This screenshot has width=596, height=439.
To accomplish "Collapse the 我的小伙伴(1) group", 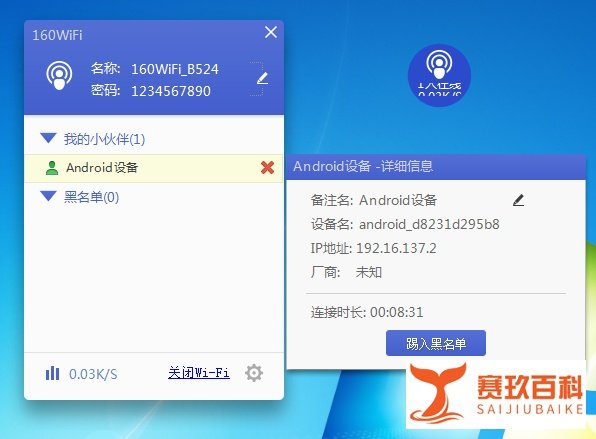I will point(48,138).
